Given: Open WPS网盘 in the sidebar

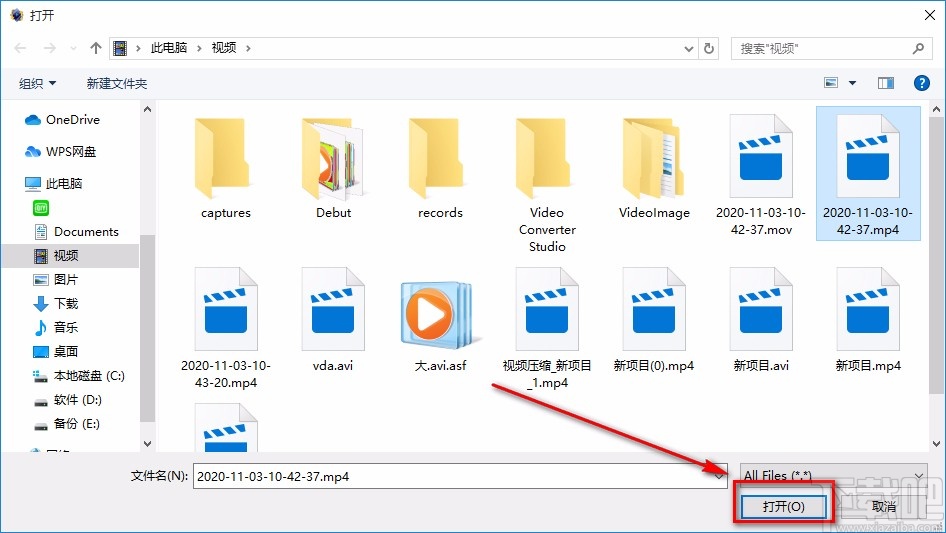Looking at the screenshot, I should (61, 152).
